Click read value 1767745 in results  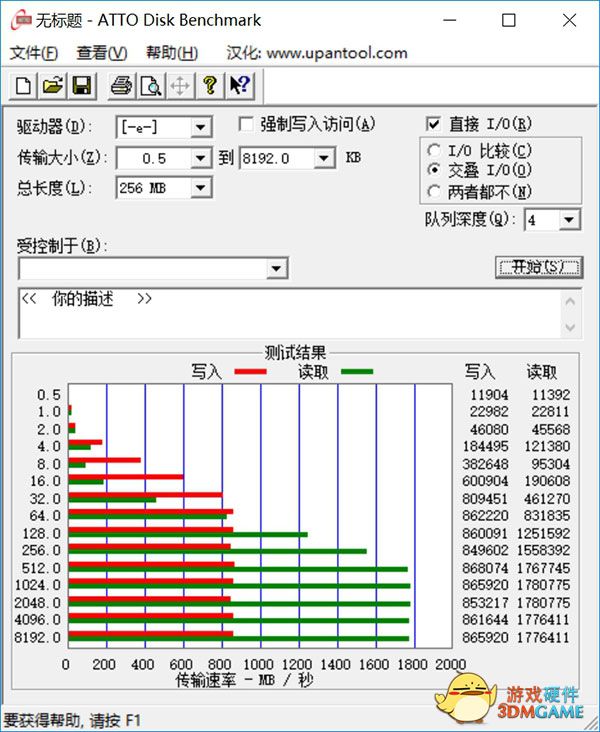coord(544,568)
